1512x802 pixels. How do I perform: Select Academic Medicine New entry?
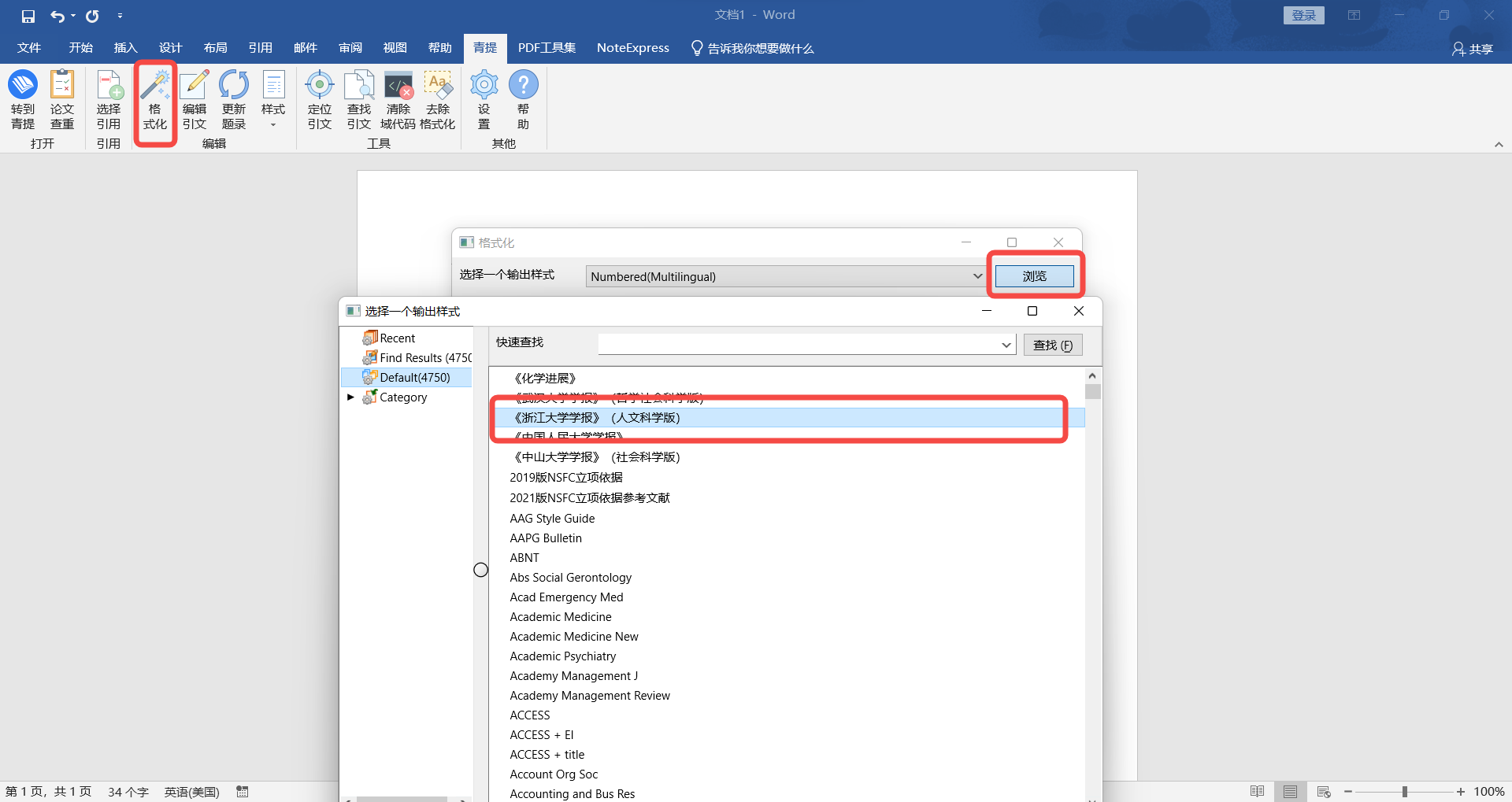point(574,637)
